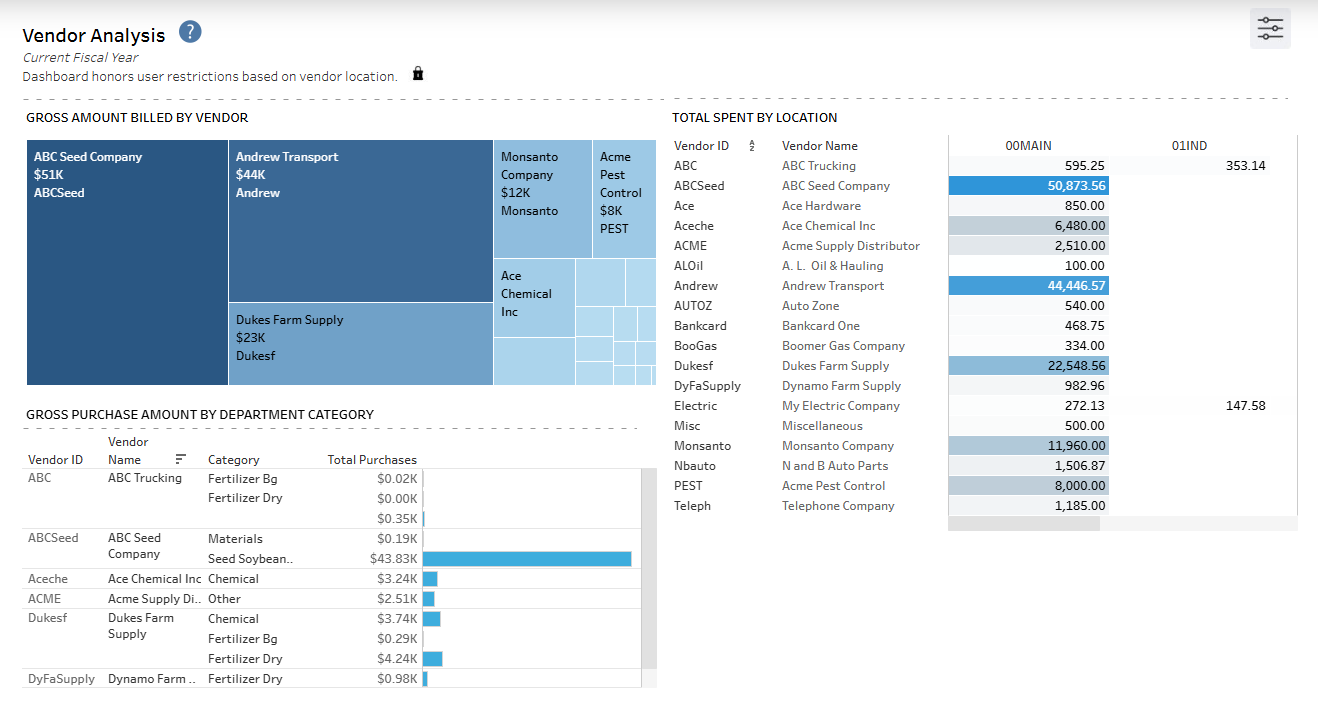Screen dimensions: 1318x704
Task: Select the 147.58 value under 01IND
Action: coord(1245,406)
